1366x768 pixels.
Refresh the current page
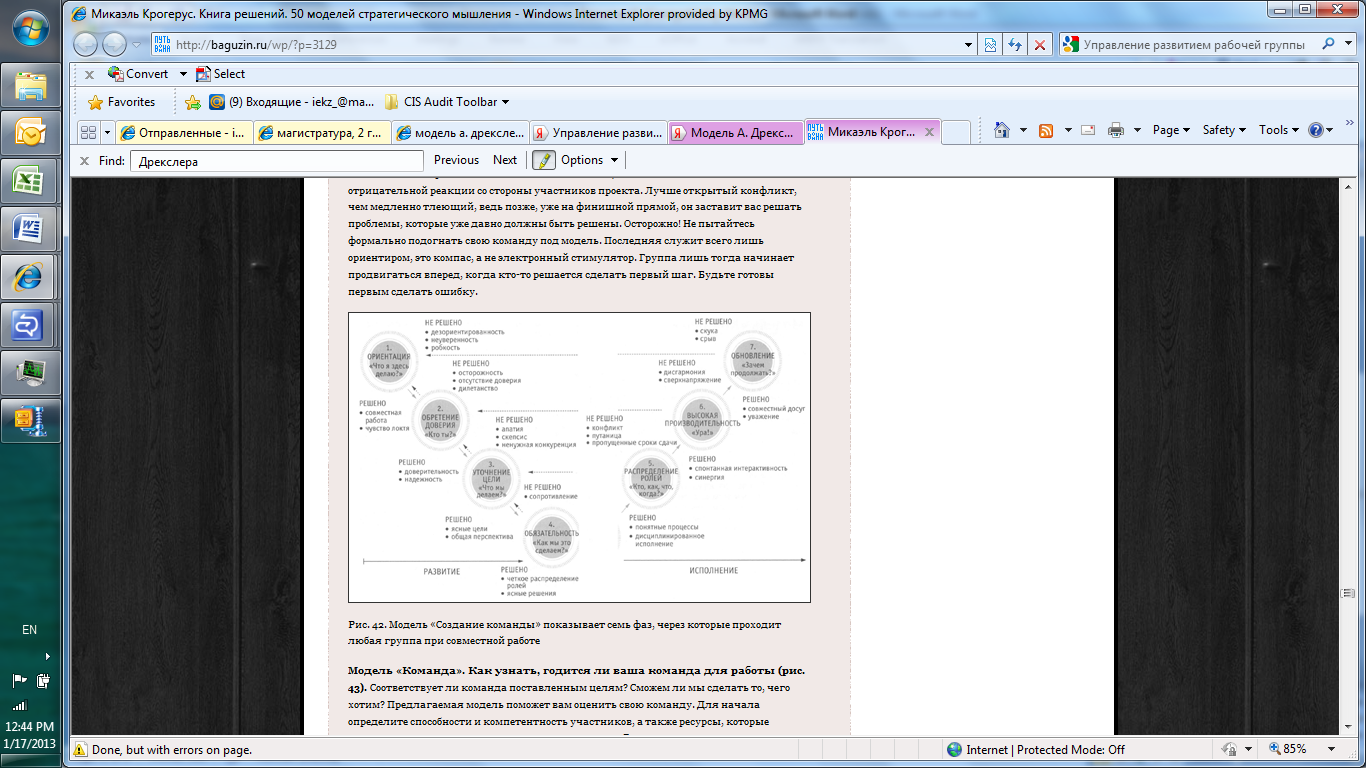(x=1015, y=44)
